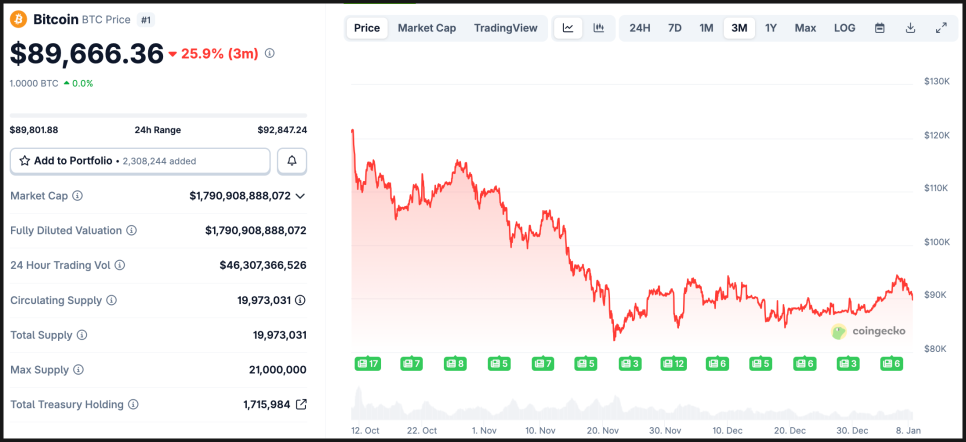Switch to line chart view icon
The image size is (966, 442).
tap(568, 28)
